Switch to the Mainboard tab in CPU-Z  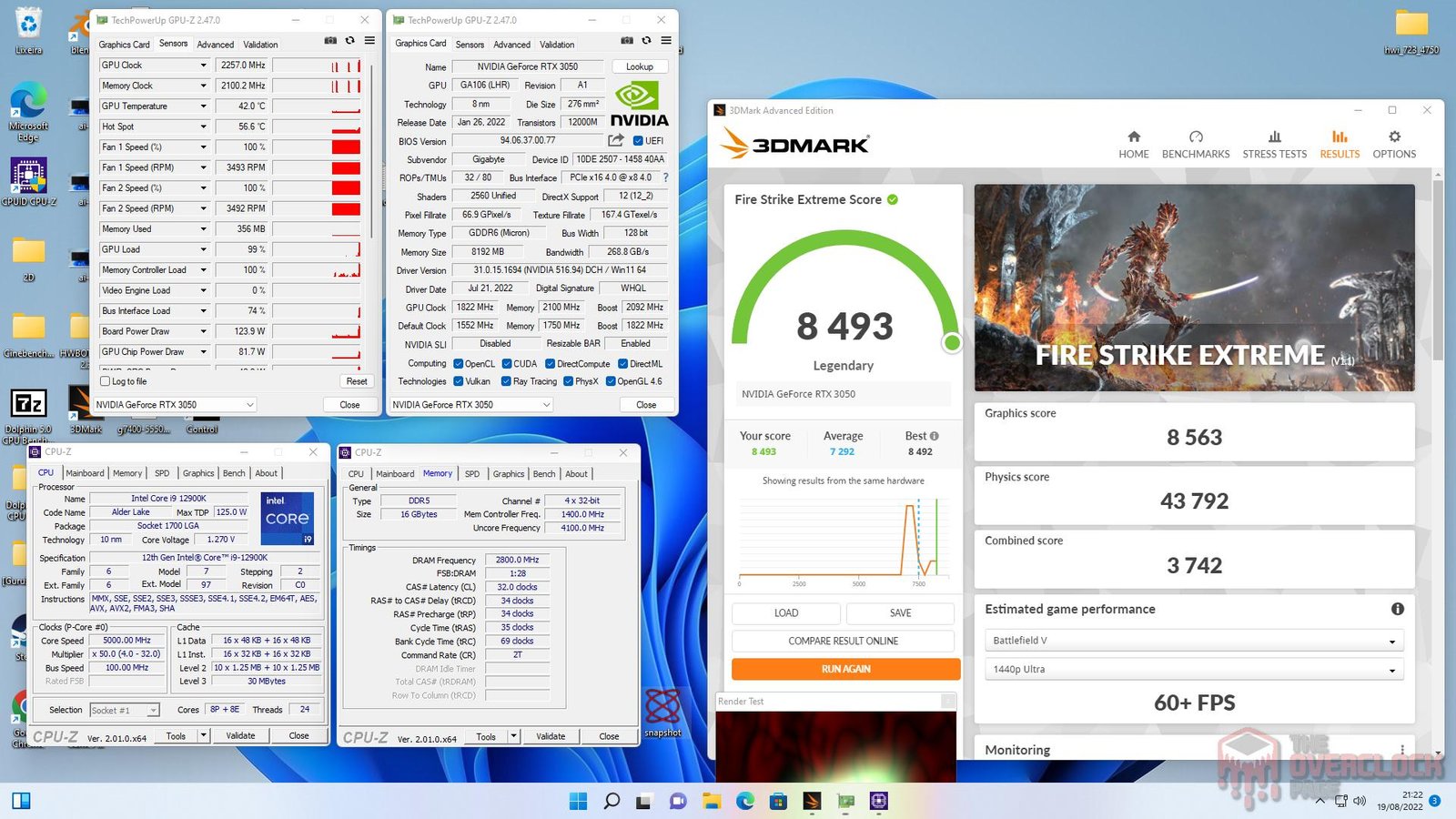tap(85, 473)
